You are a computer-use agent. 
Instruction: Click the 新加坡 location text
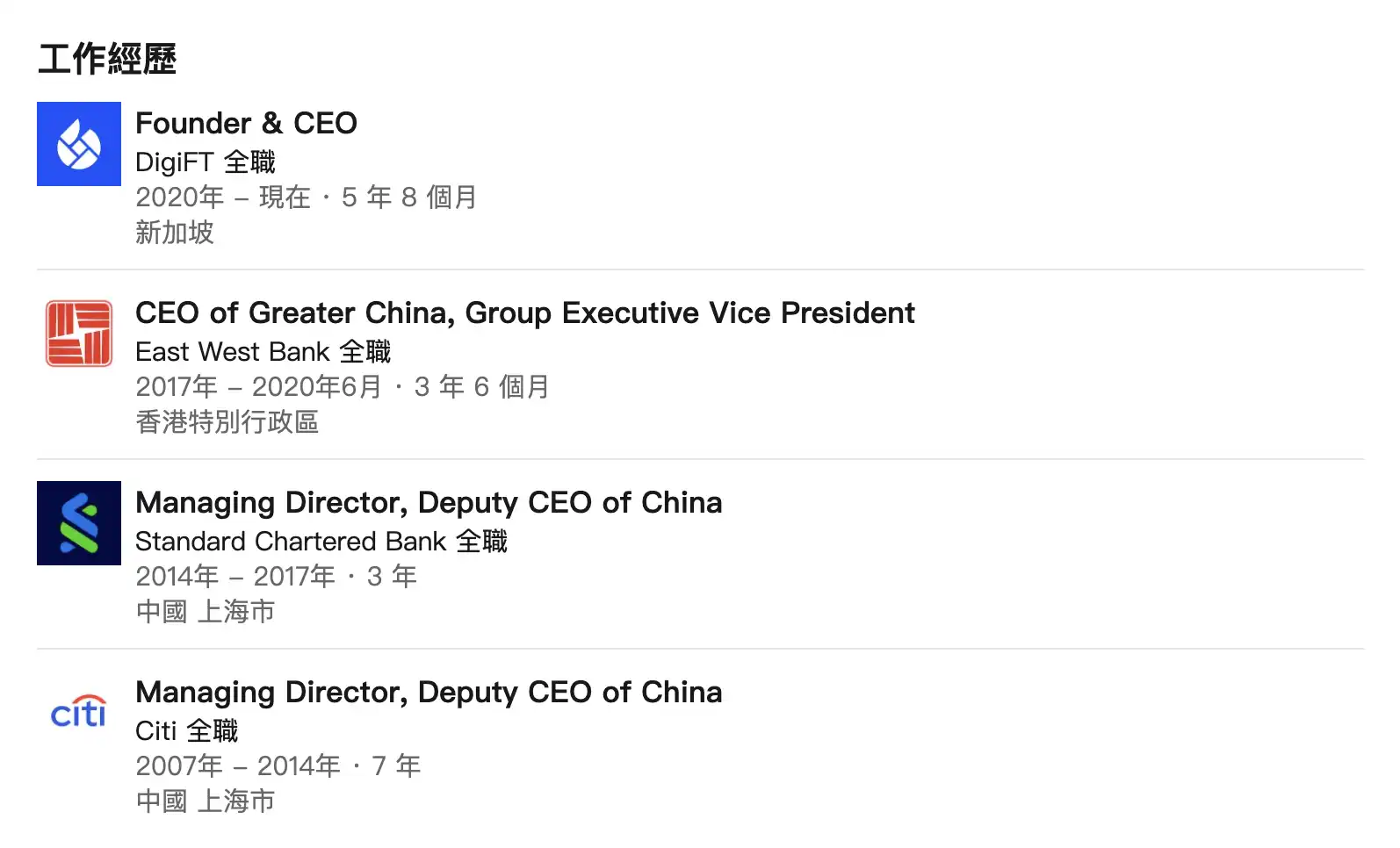pyautogui.click(x=175, y=233)
